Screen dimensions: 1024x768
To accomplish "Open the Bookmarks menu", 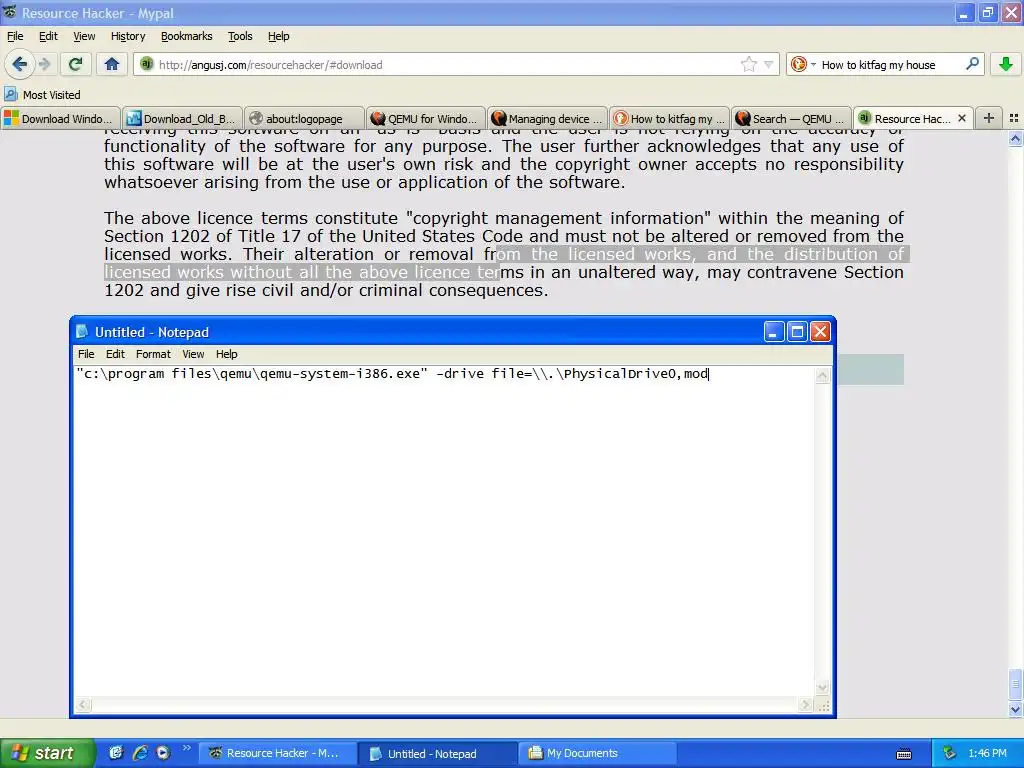I will [187, 36].
